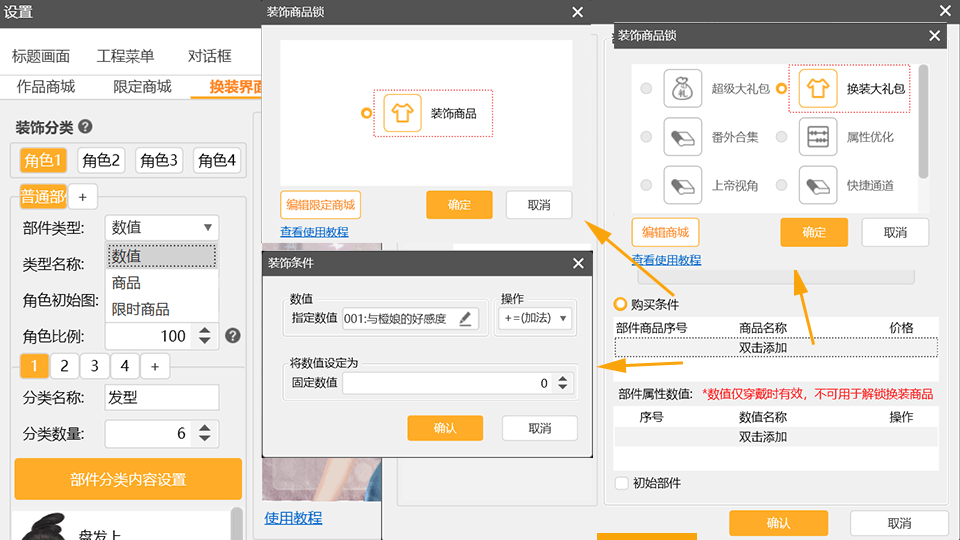Viewport: 960px width, 540px height.
Task: Enable the 初始部件 checkbox
Action: pos(622,483)
